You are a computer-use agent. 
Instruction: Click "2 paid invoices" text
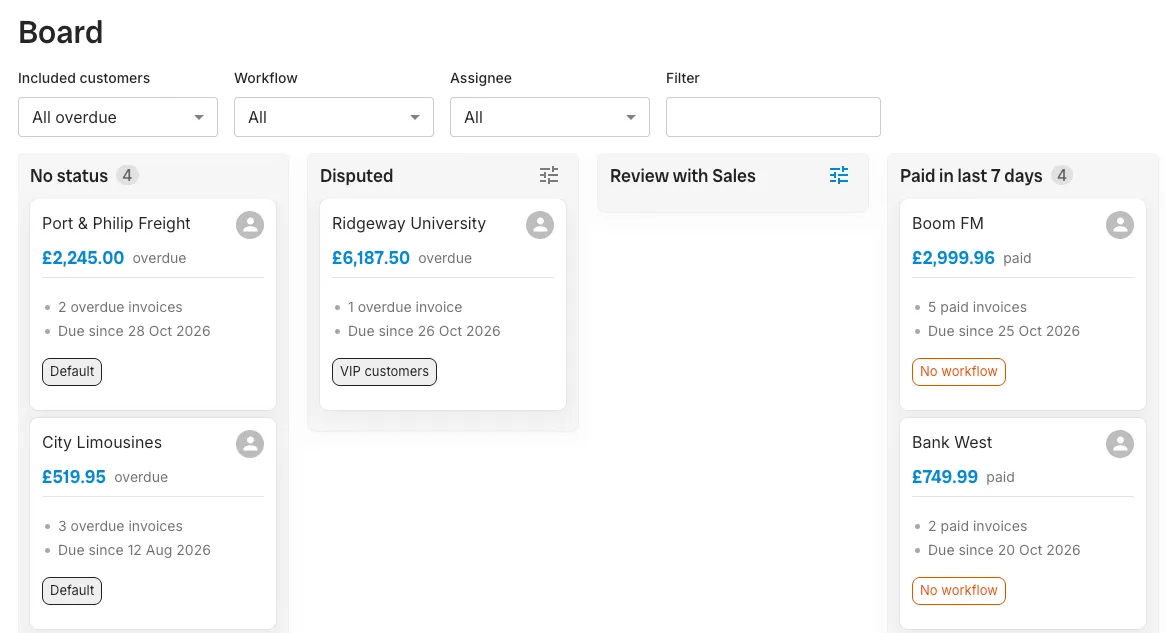(977, 526)
